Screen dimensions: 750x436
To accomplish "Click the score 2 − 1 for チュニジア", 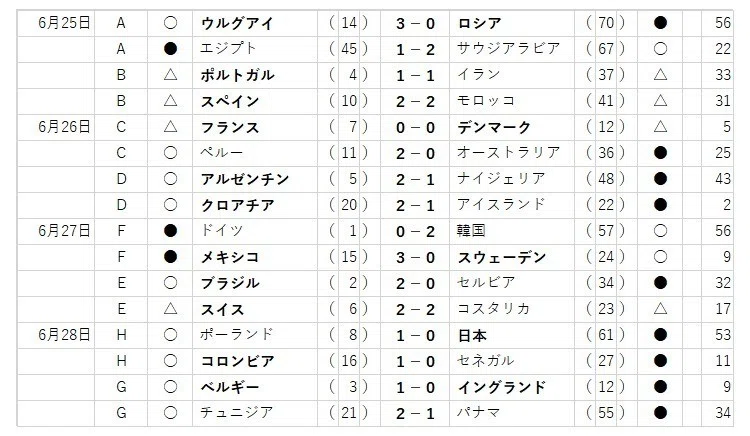I will 415,413.
